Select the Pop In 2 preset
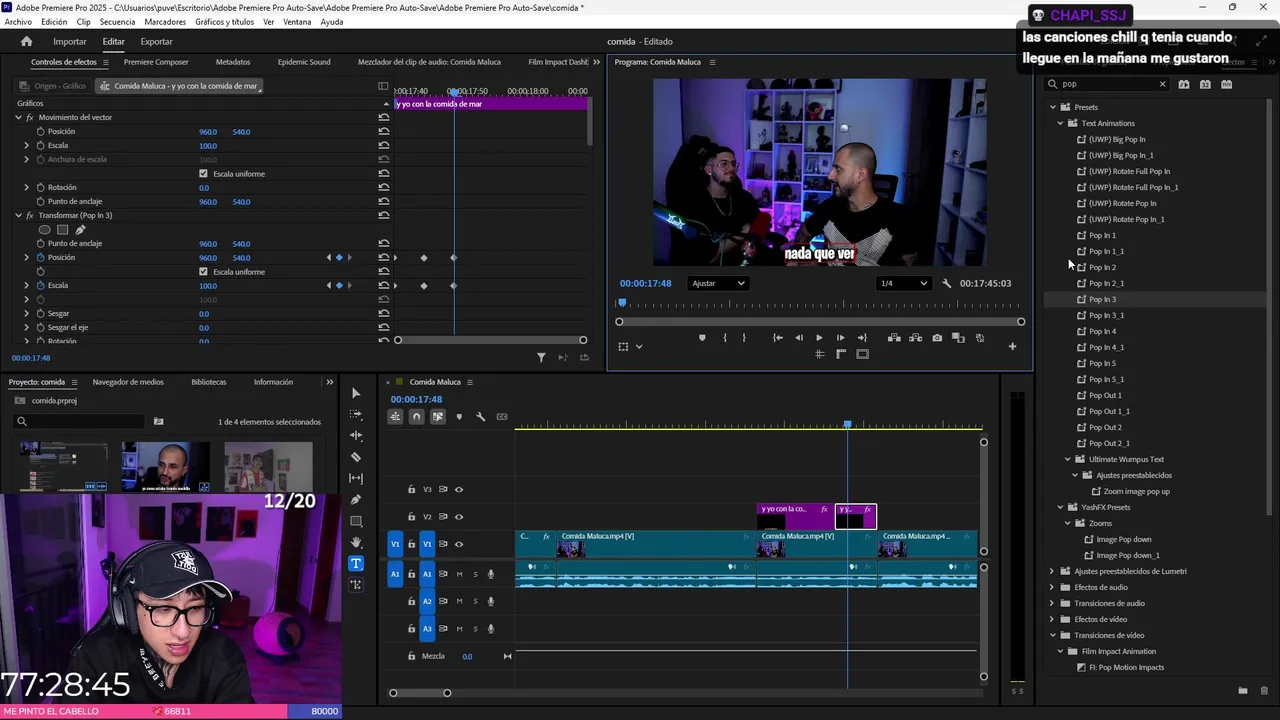Image resolution: width=1280 pixels, height=720 pixels. coord(1102,267)
